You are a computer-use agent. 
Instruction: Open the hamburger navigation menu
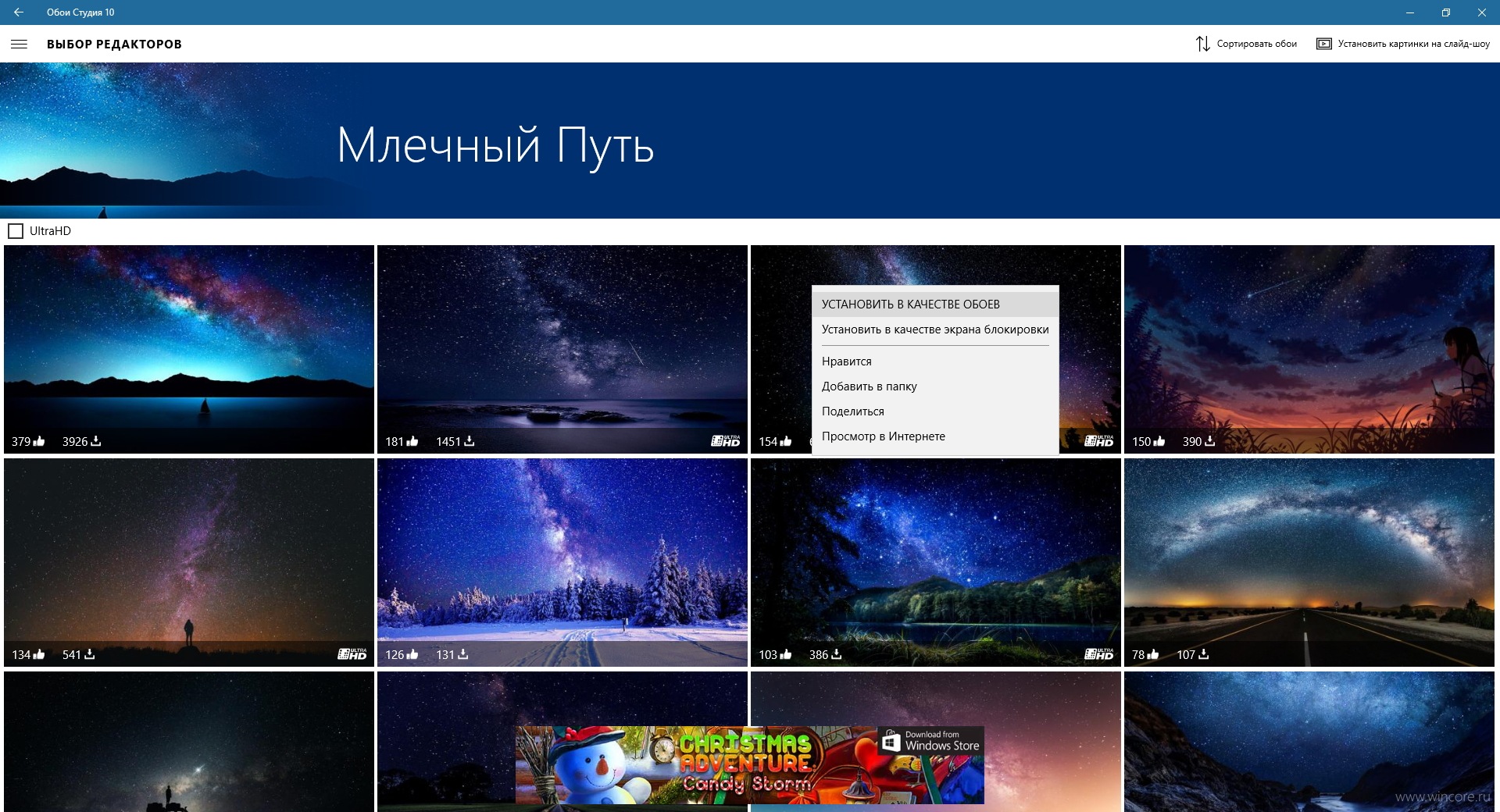tap(19, 45)
